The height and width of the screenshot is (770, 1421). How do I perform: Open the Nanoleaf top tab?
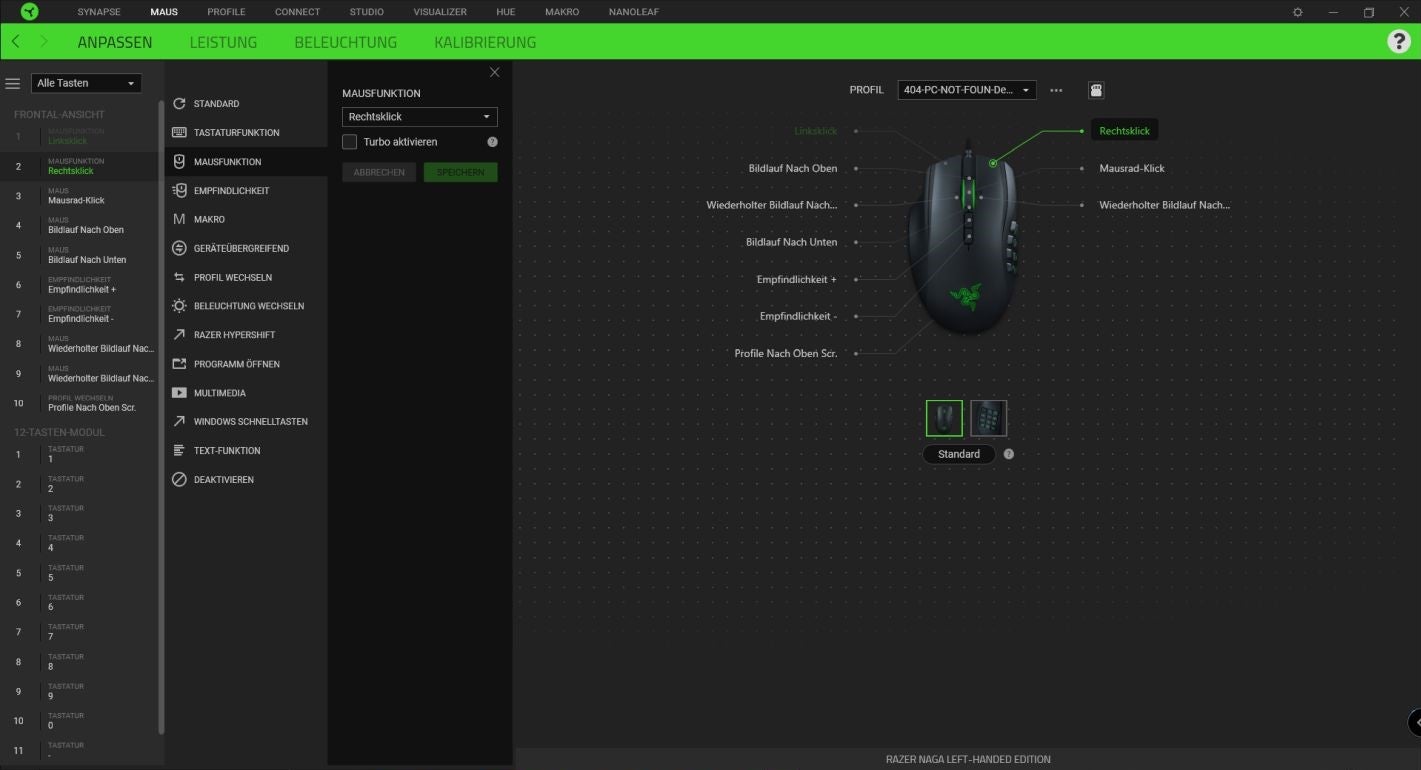click(x=633, y=12)
